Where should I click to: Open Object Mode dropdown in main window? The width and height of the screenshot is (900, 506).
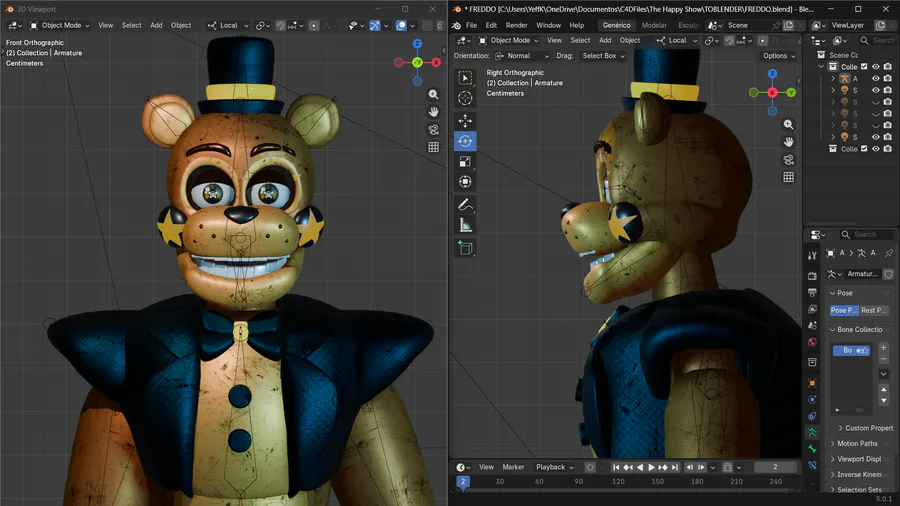[509, 41]
